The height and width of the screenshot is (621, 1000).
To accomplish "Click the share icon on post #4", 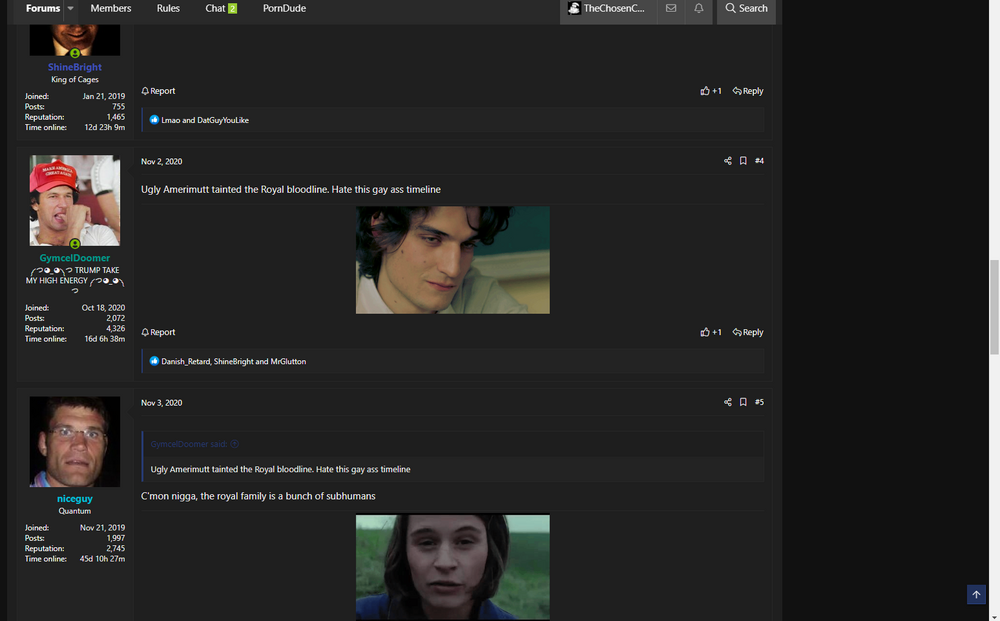I will tap(728, 161).
